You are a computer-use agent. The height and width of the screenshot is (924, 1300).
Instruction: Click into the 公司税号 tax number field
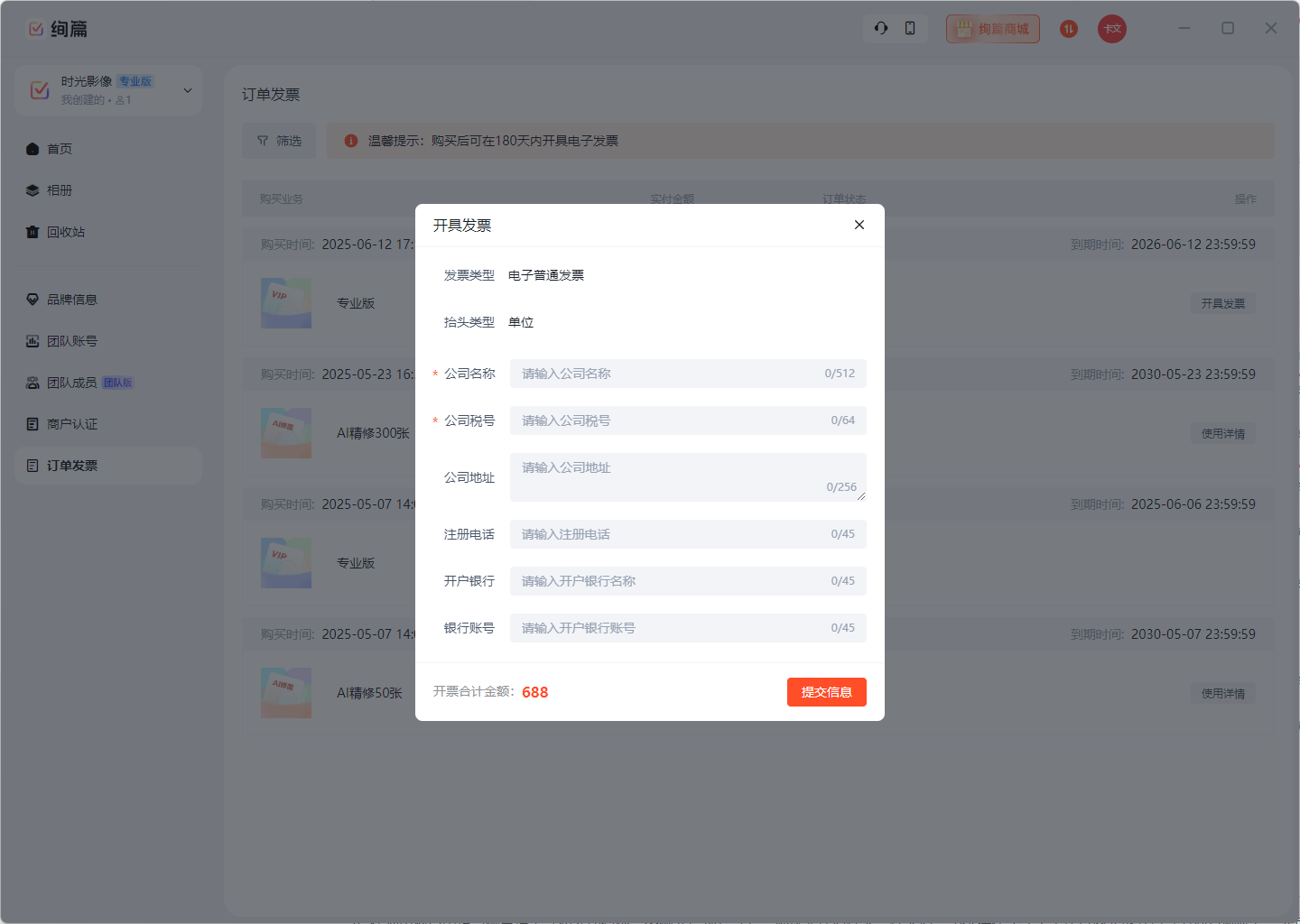(x=668, y=420)
